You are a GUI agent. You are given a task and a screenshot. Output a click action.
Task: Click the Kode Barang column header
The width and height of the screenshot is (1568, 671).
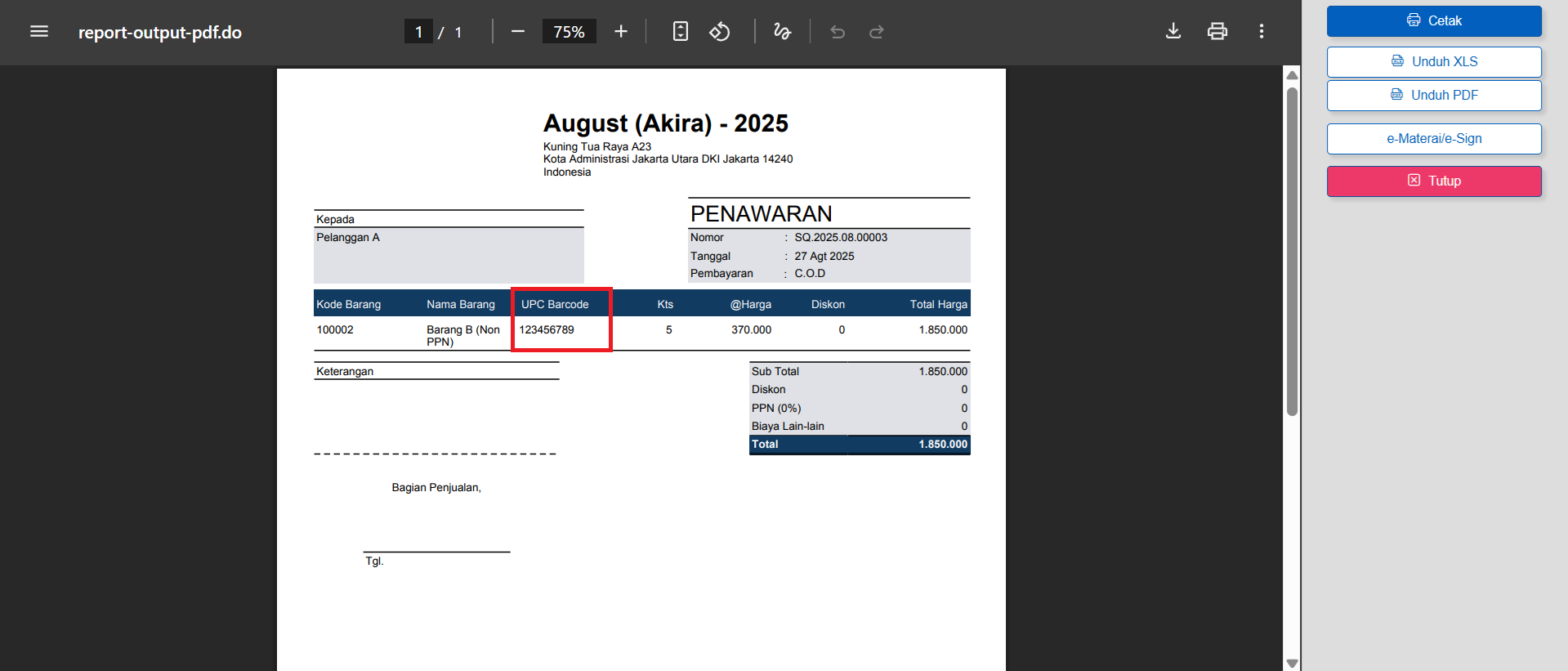tap(349, 305)
